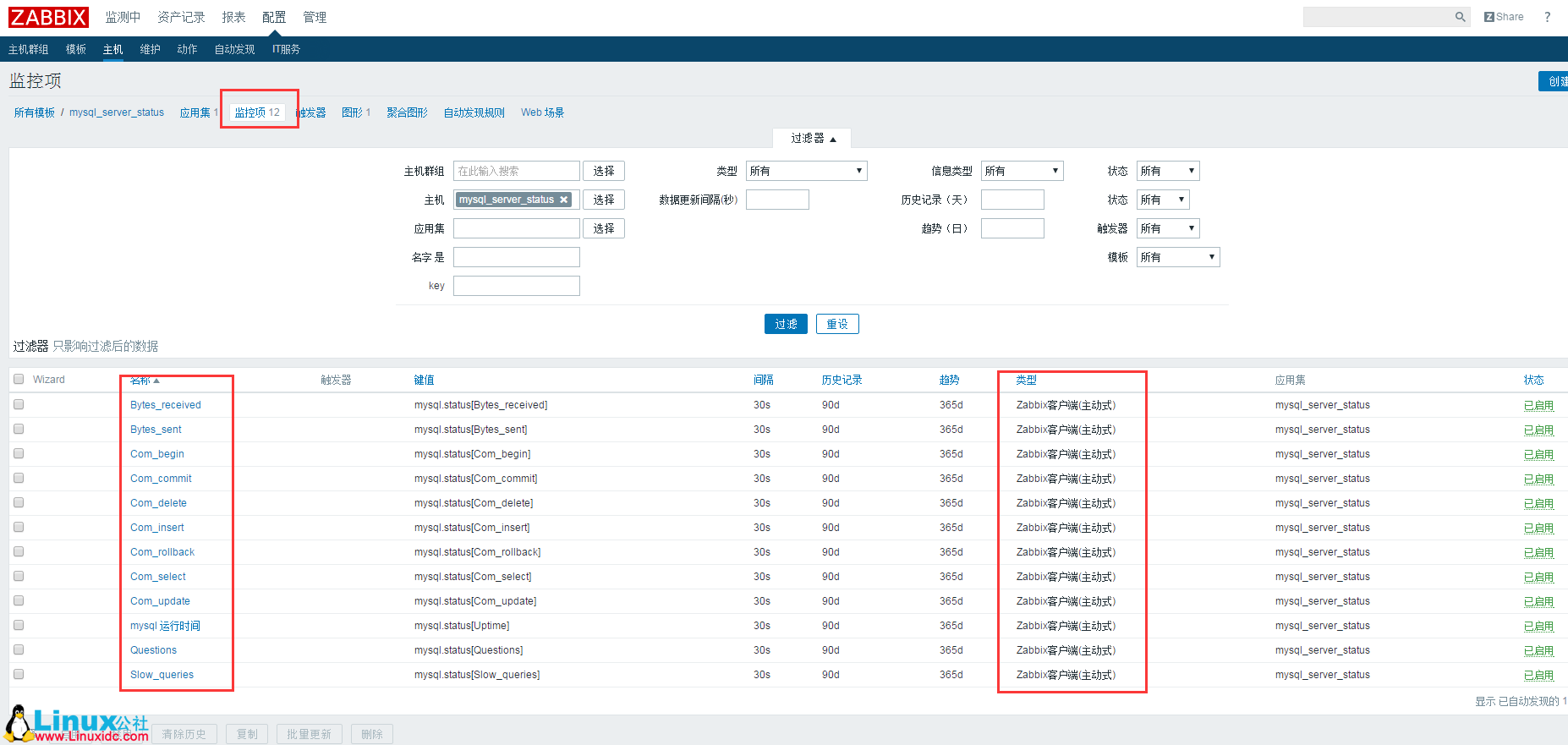Go to 动作 submenu
The image size is (1568, 745).
tap(187, 49)
